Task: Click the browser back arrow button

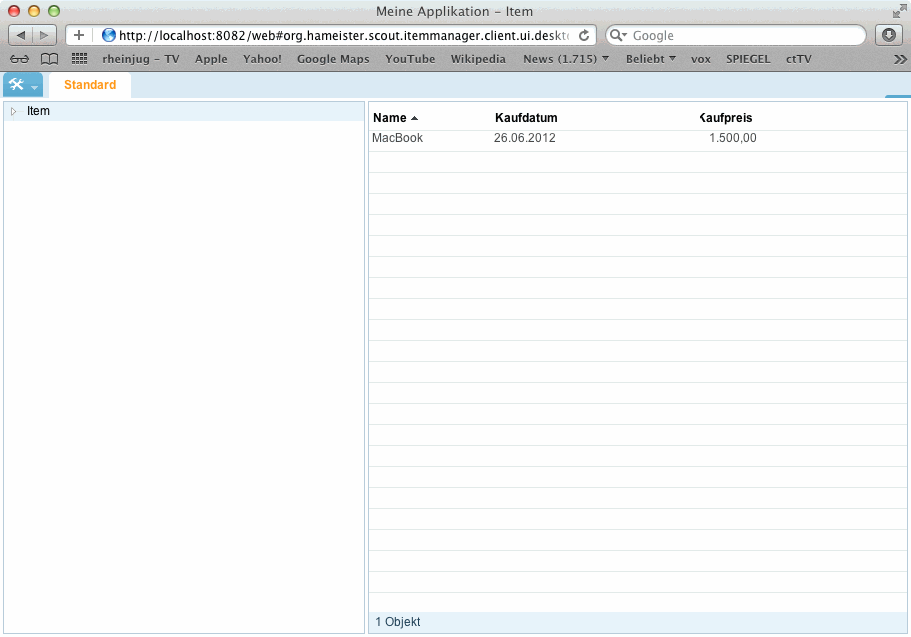Action: pyautogui.click(x=22, y=35)
